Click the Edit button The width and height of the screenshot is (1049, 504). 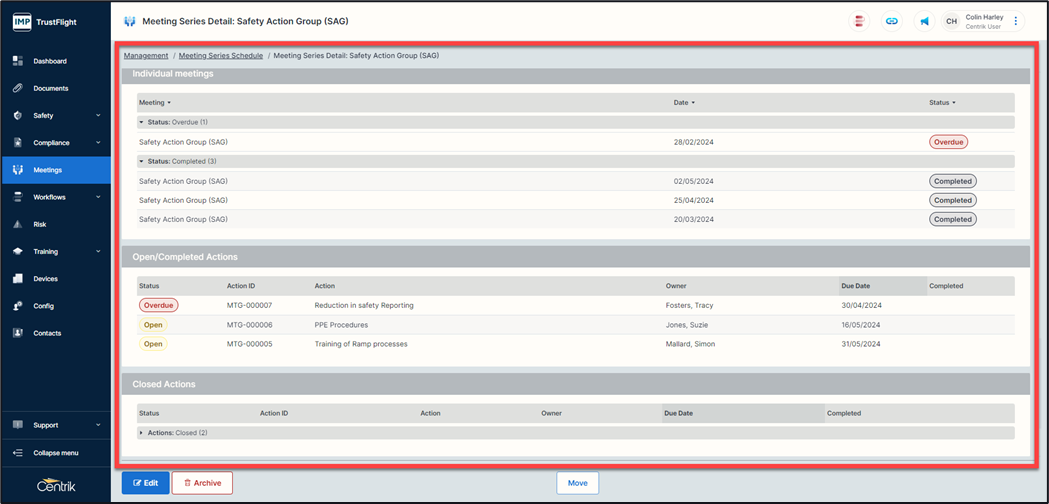point(145,483)
